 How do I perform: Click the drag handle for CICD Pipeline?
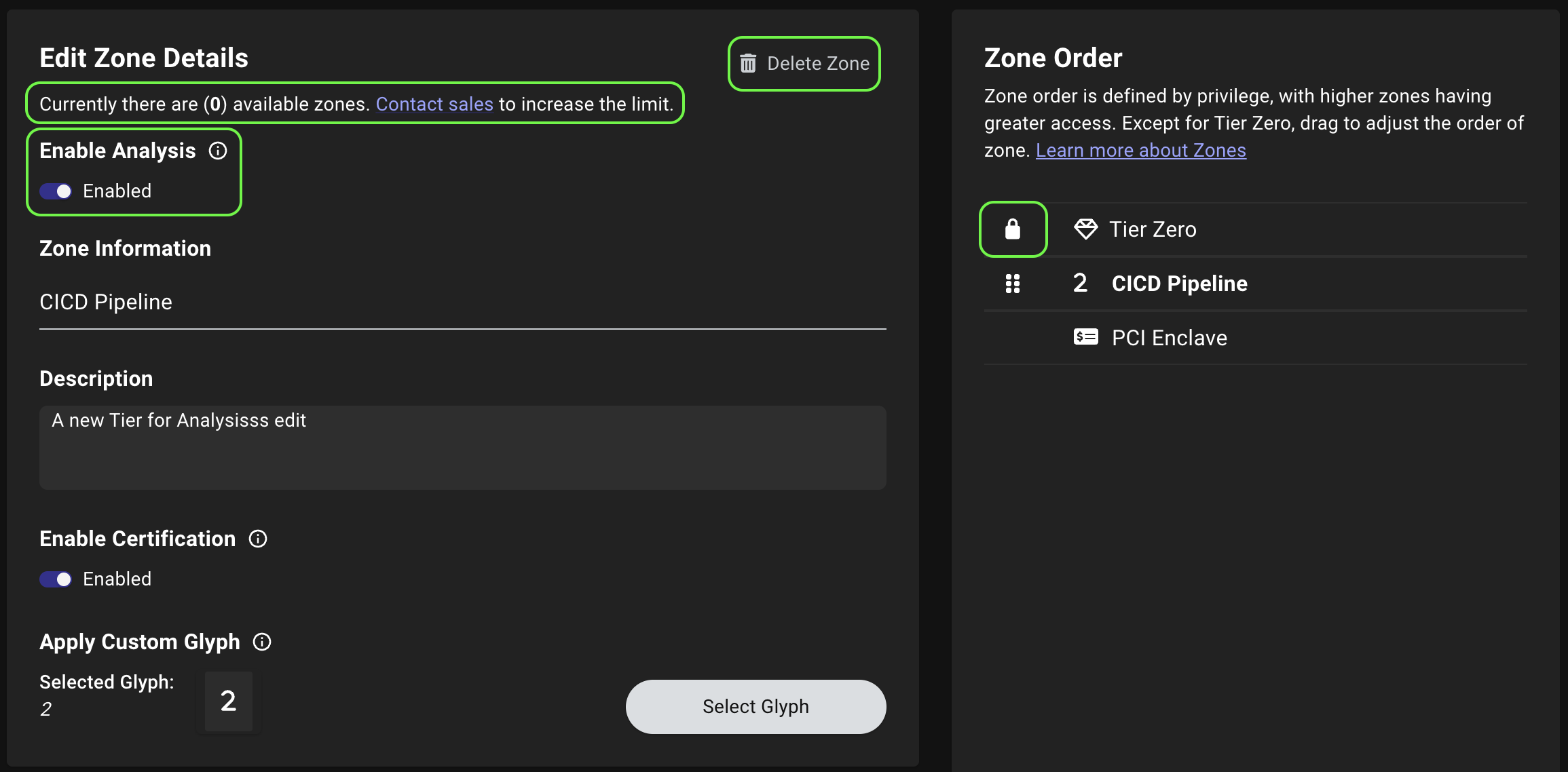click(1013, 284)
